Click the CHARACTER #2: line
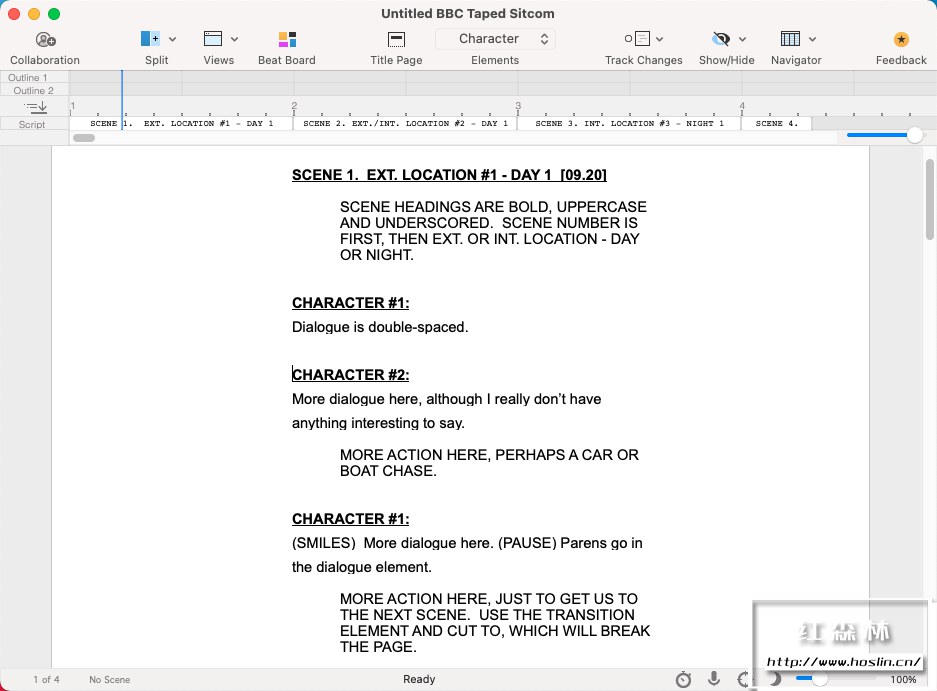 coord(351,375)
